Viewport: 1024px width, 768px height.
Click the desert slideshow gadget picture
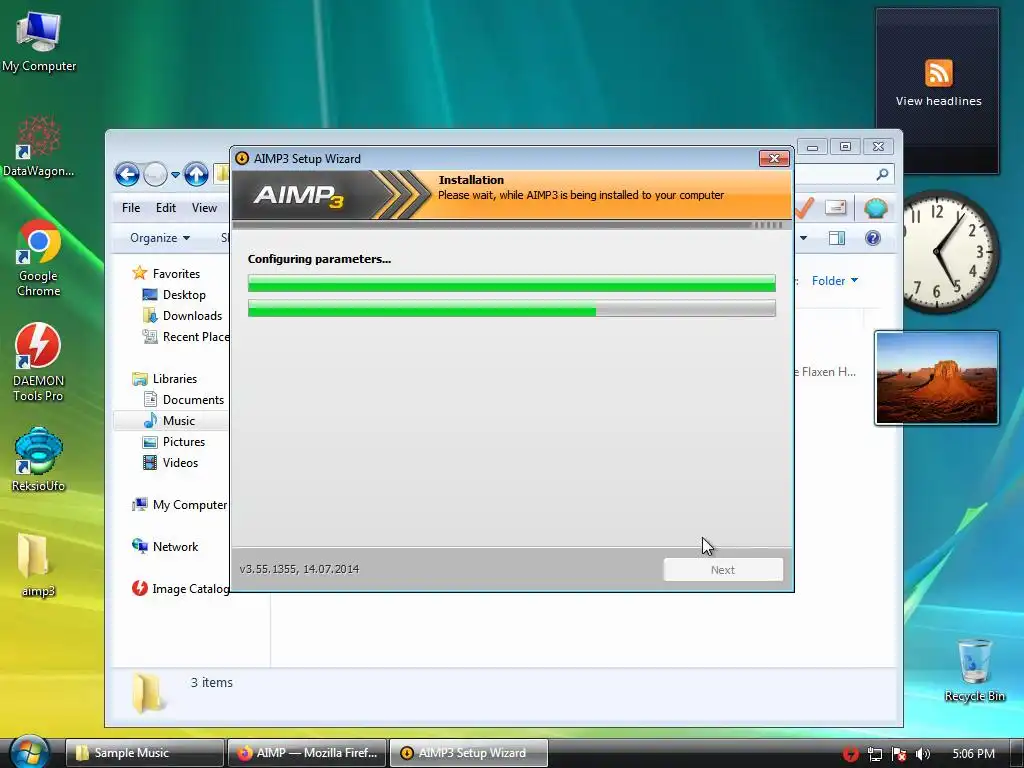coord(936,377)
